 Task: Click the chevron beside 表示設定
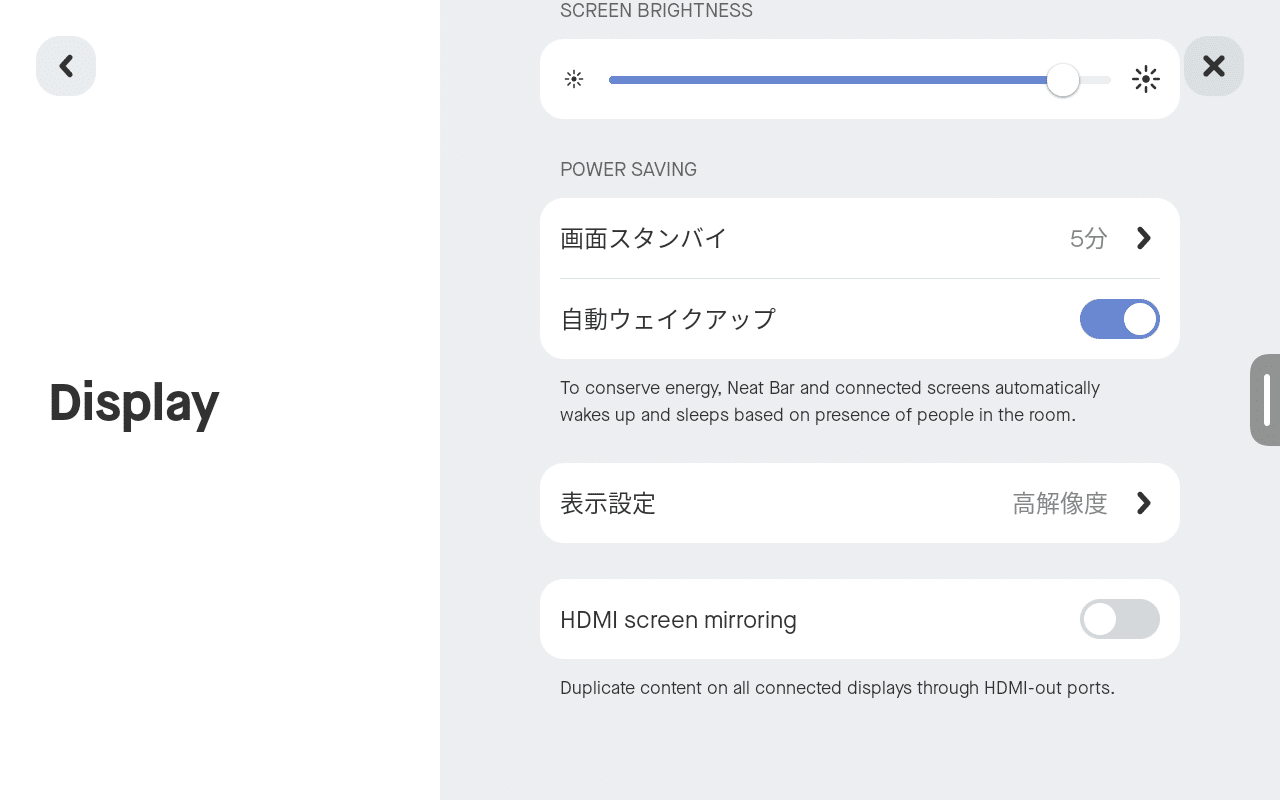tap(1143, 503)
